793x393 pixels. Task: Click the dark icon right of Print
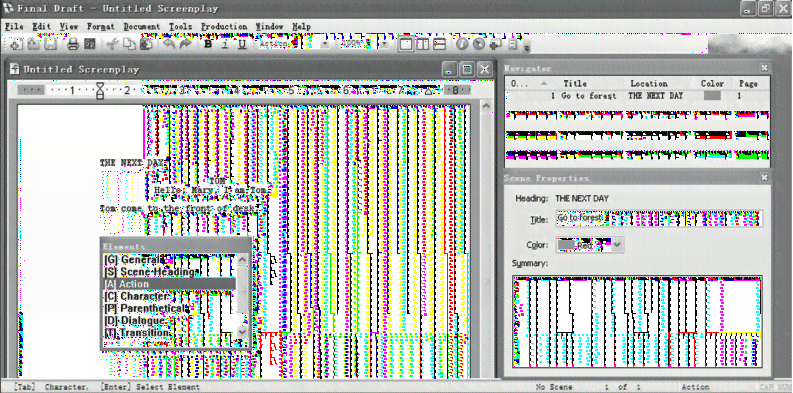tap(90, 45)
